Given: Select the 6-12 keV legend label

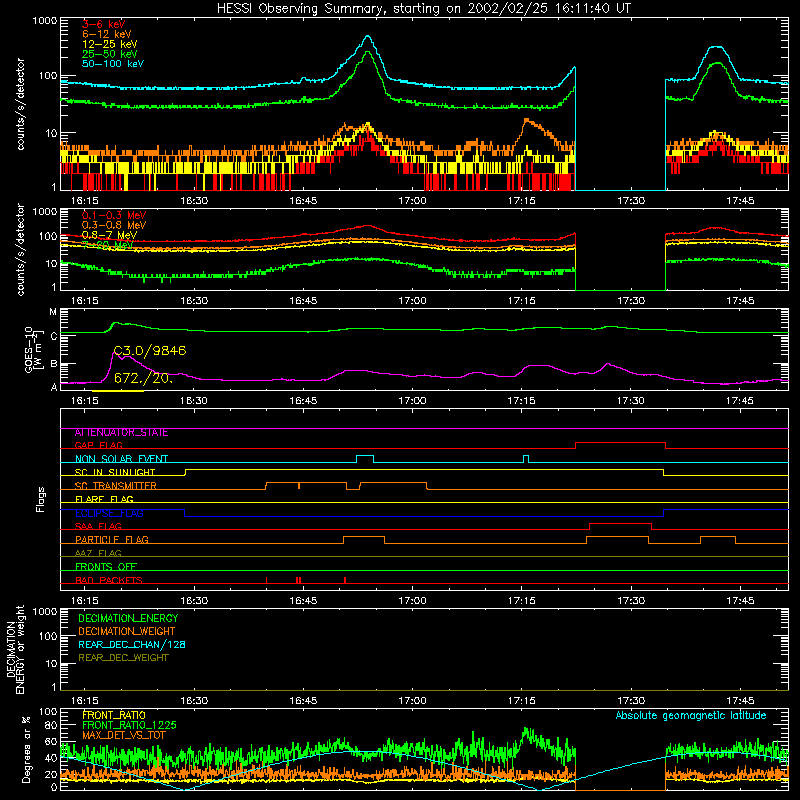Looking at the screenshot, I should pos(107,34).
